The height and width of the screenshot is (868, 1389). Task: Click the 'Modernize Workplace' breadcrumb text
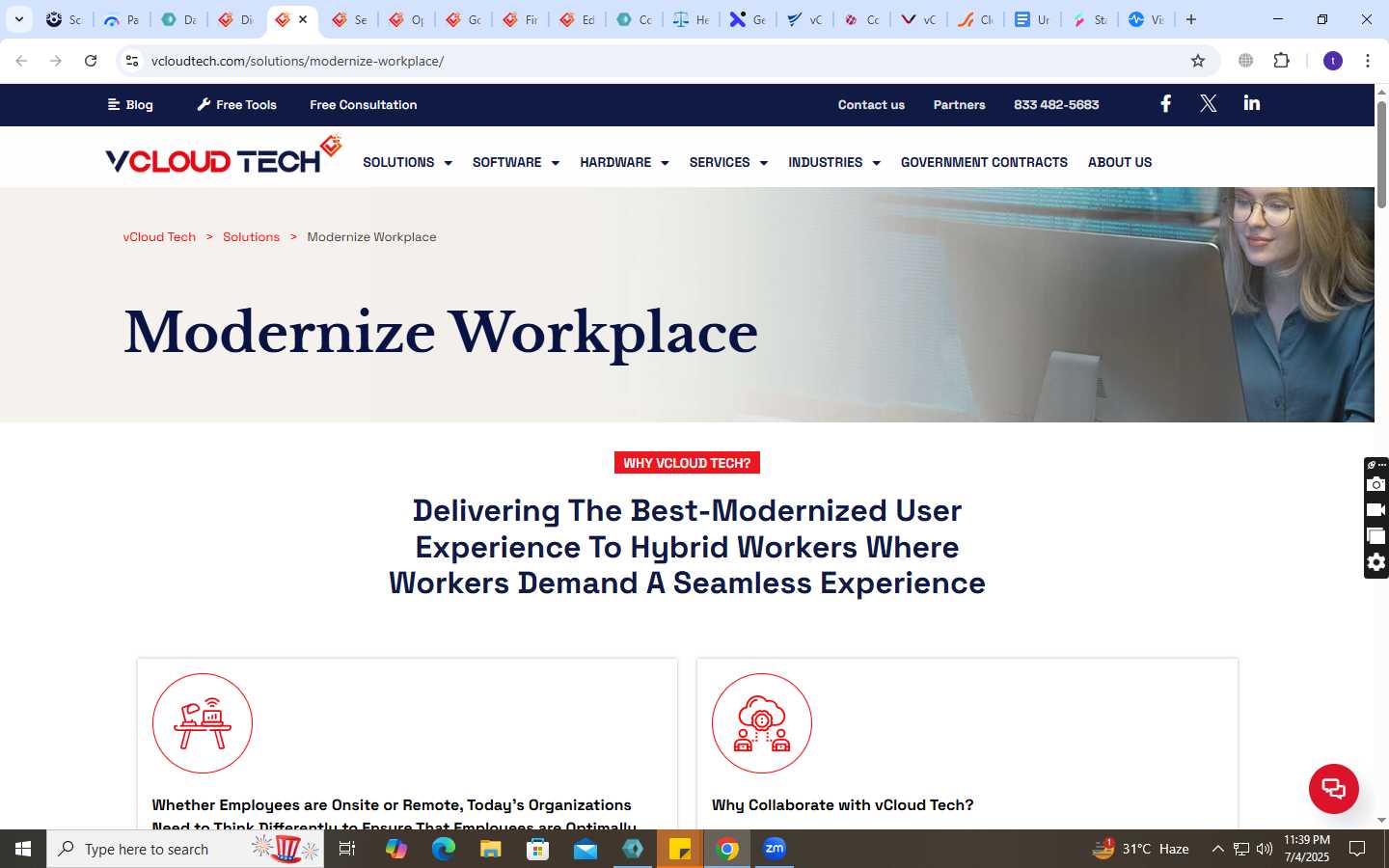tap(371, 236)
